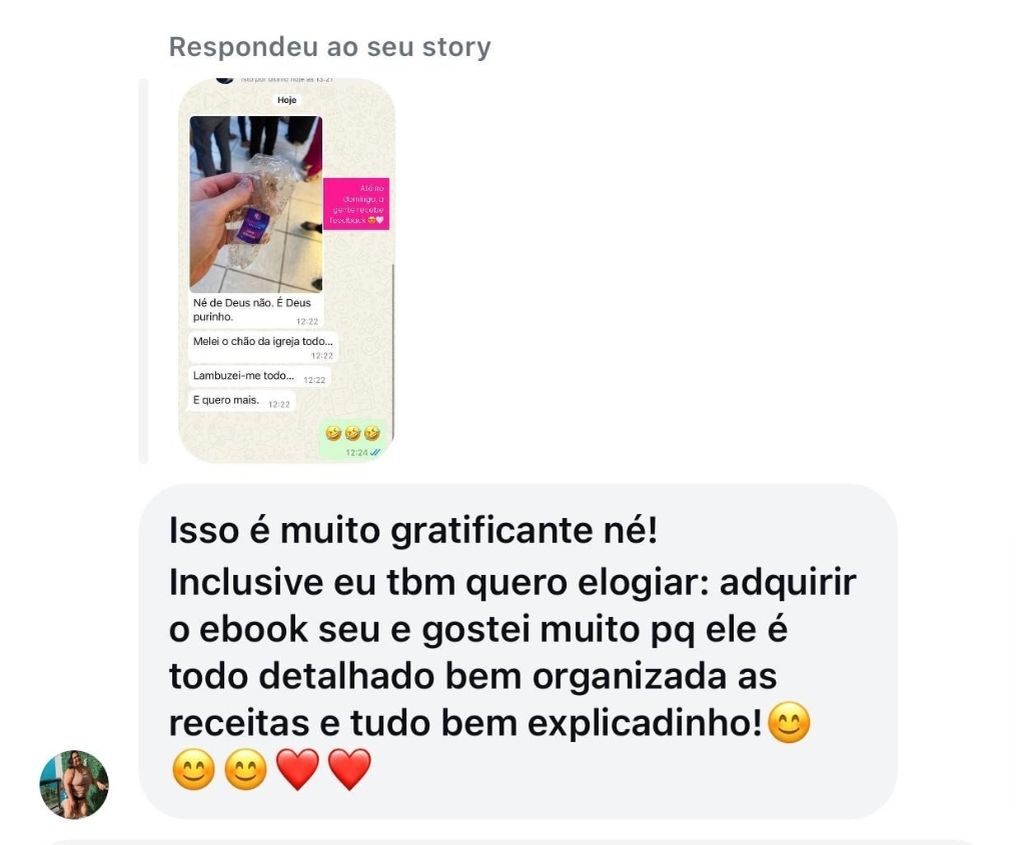1024x845 pixels.
Task: Tap the "E quero mais." chat bubble
Action: (242, 401)
